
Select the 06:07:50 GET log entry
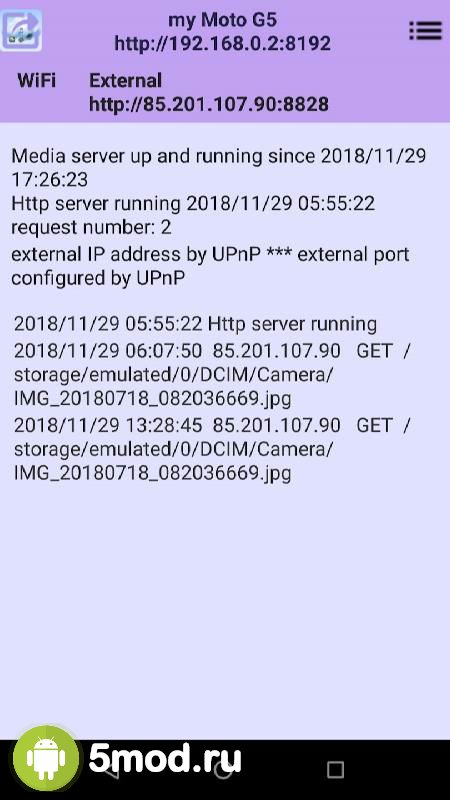pos(212,375)
